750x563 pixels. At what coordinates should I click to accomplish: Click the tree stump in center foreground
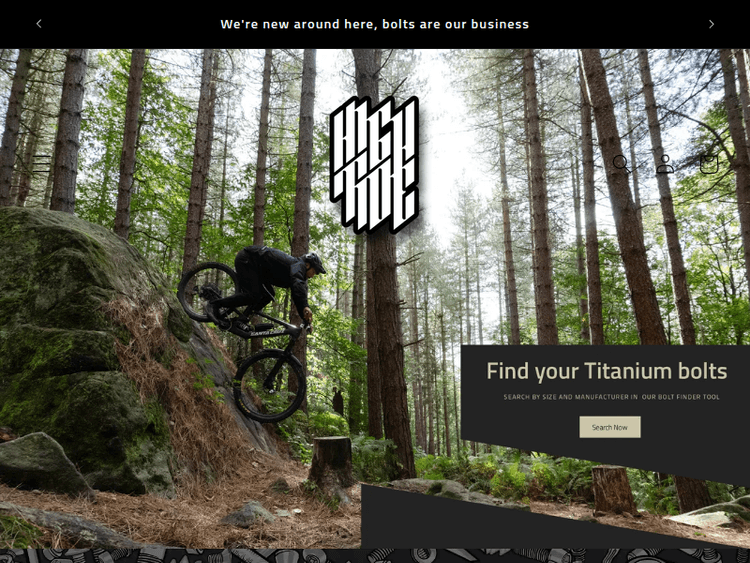coord(331,461)
